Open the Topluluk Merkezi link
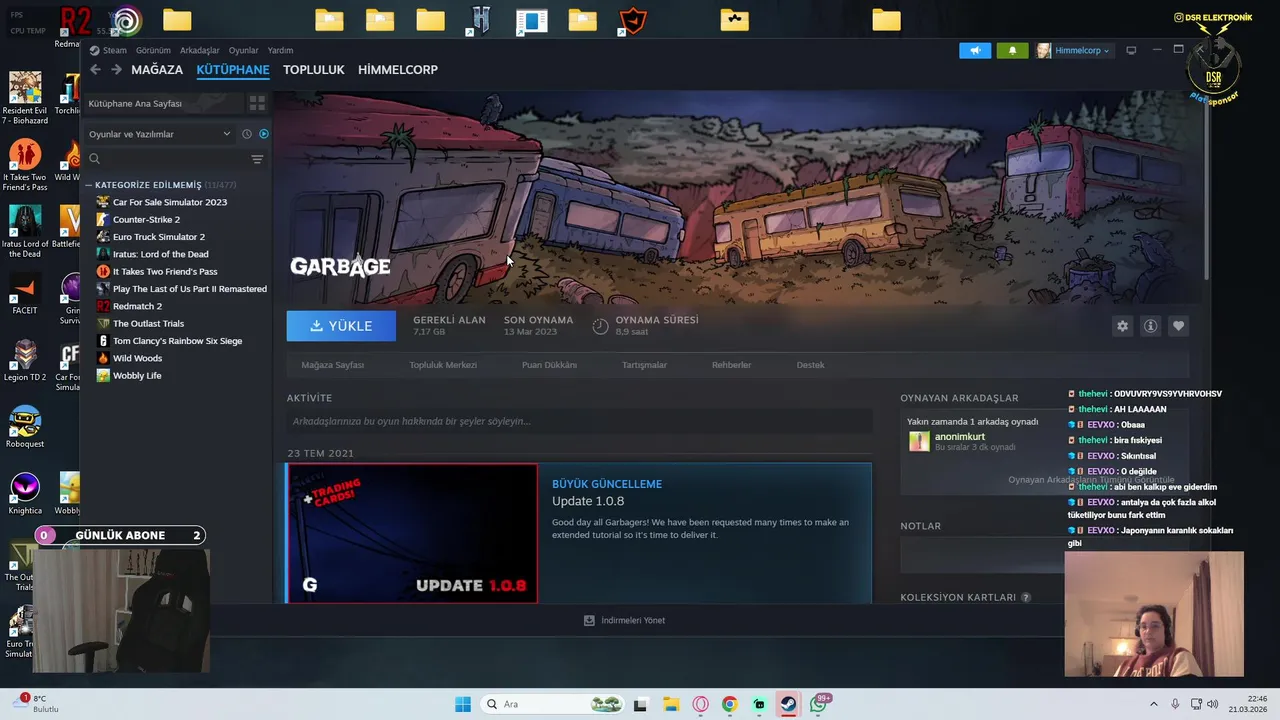Viewport: 1280px width, 720px height. coord(443,365)
